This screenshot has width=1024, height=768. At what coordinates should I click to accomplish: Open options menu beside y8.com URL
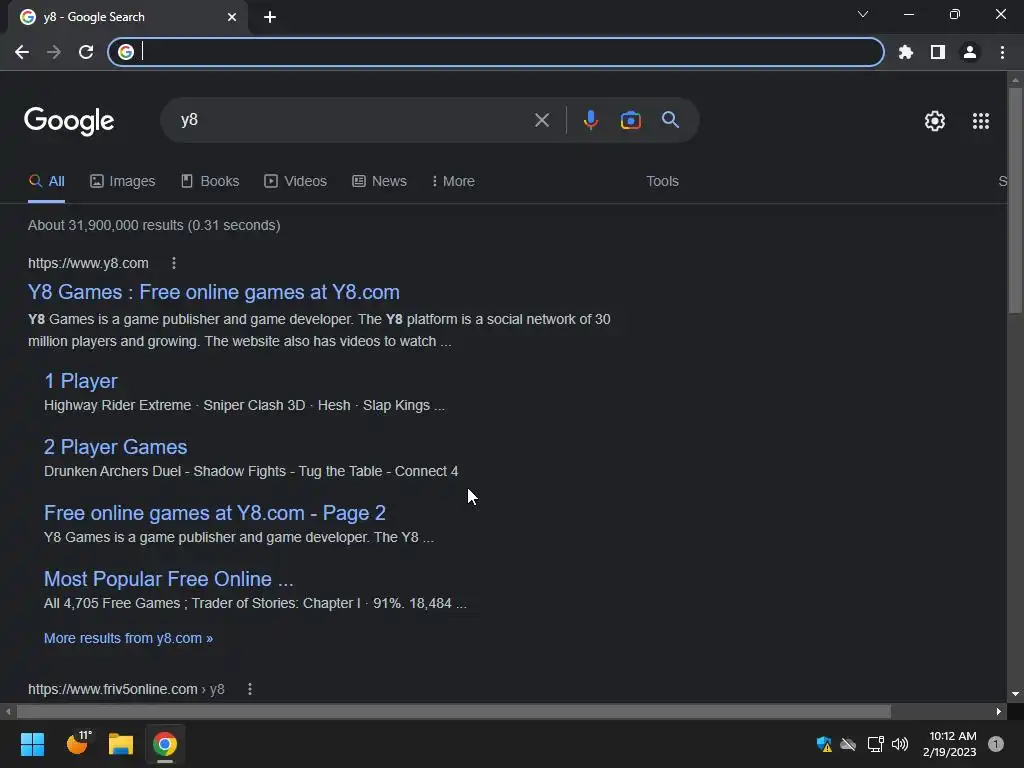click(x=174, y=263)
